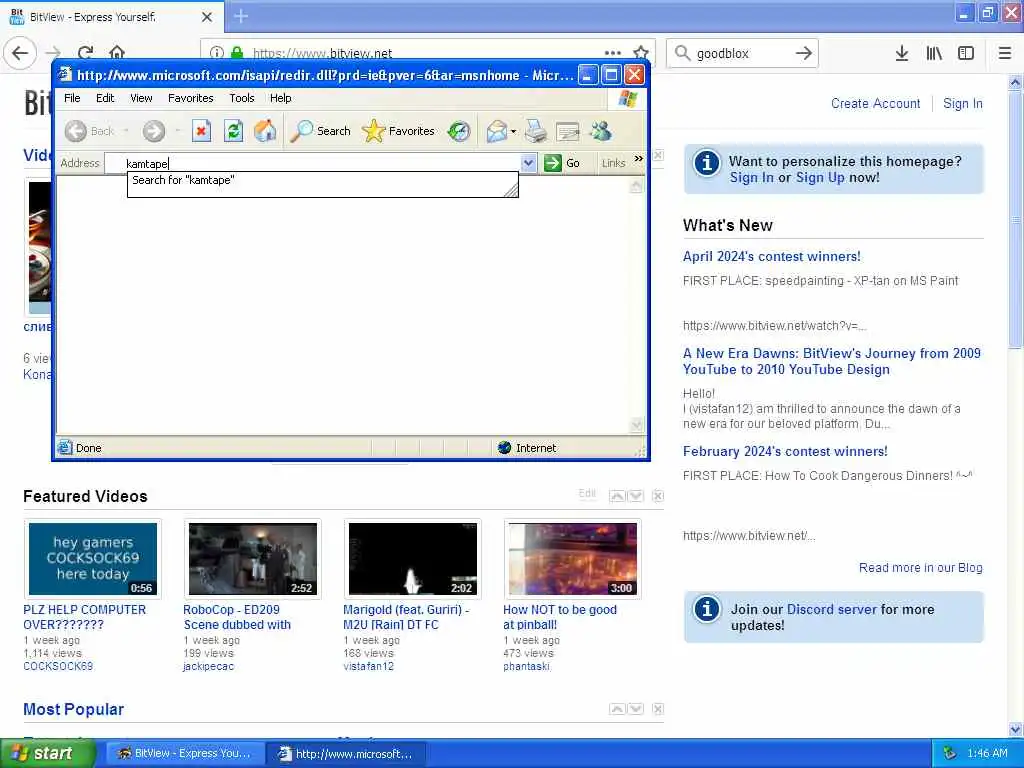Open the Messenger people icon in Internet Explorer

click(x=600, y=131)
